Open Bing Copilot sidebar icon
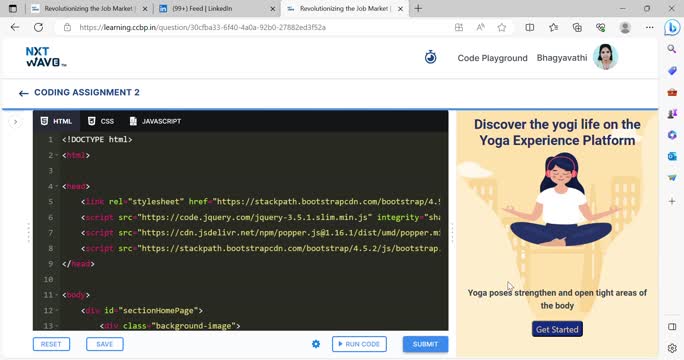 [x=672, y=27]
